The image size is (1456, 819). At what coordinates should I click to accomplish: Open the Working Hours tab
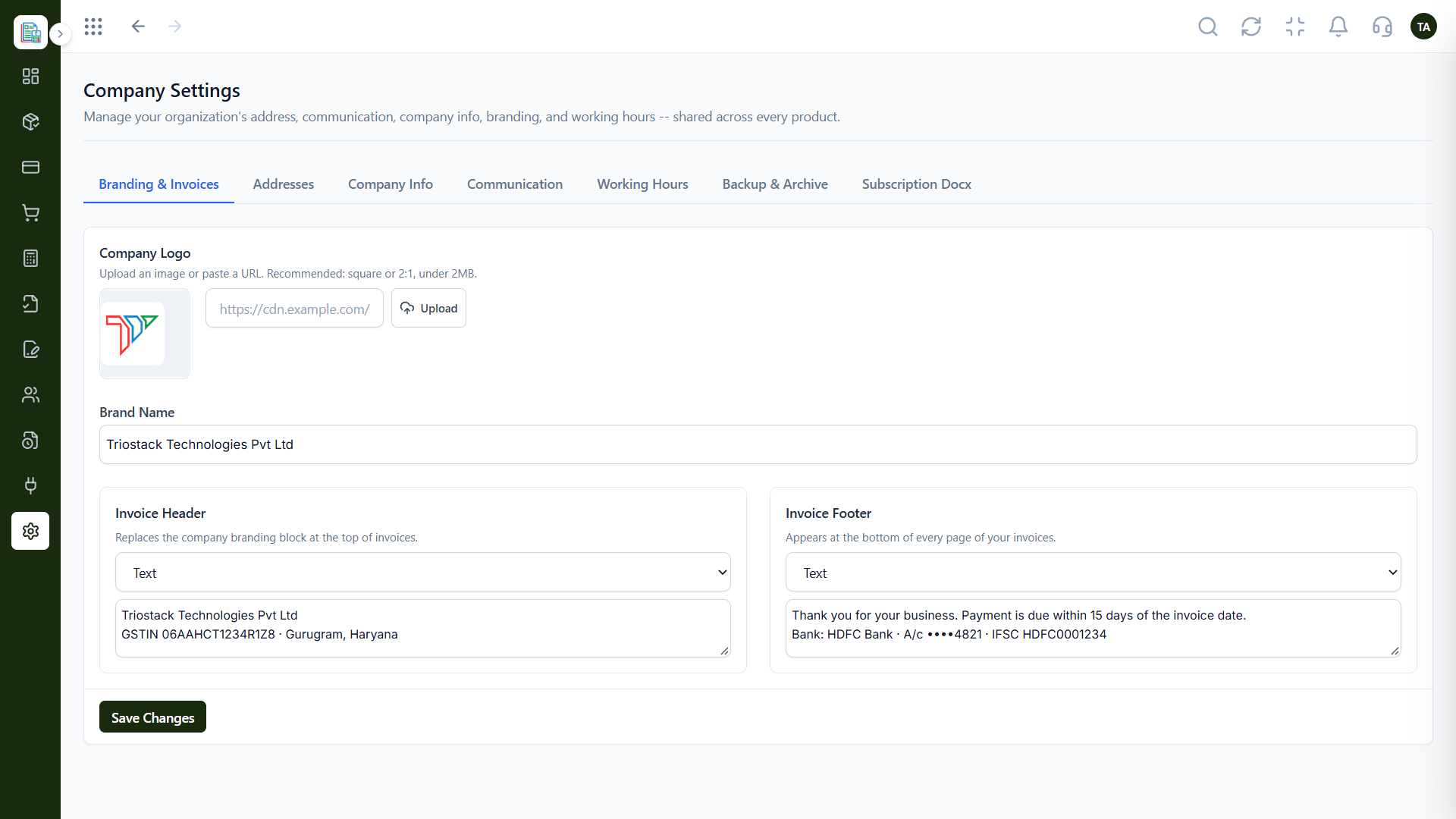(642, 184)
